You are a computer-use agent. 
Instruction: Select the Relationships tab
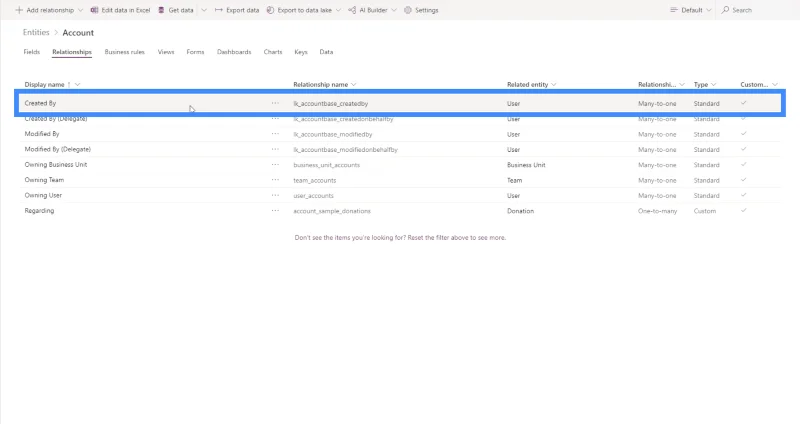click(72, 52)
